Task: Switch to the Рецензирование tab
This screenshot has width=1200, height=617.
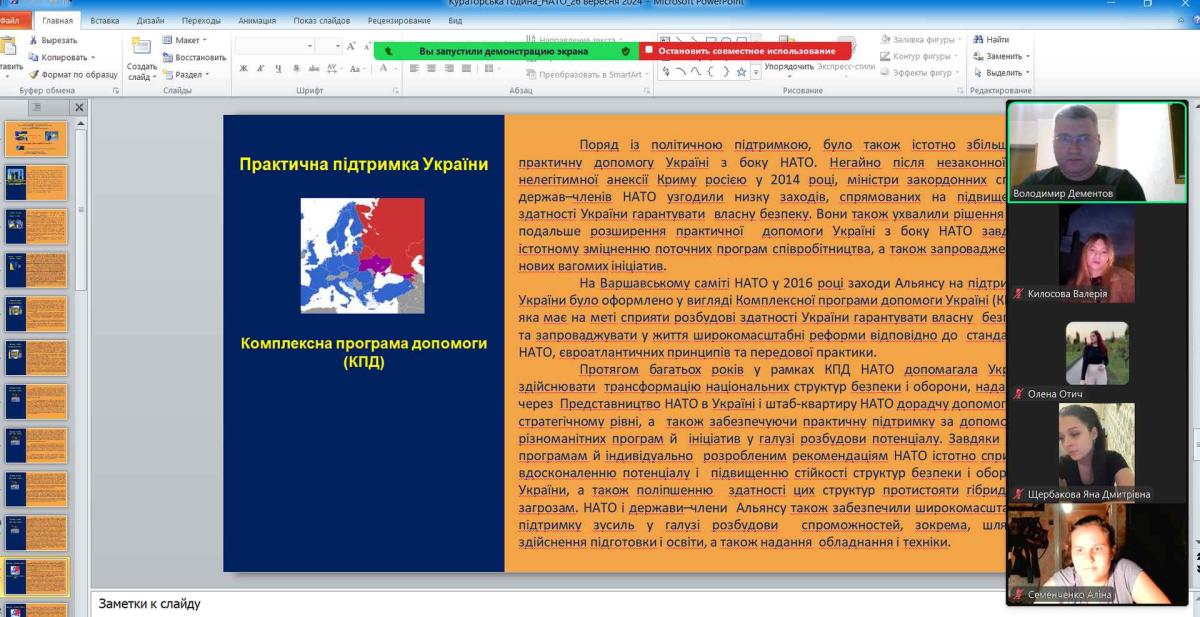Action: point(398,20)
